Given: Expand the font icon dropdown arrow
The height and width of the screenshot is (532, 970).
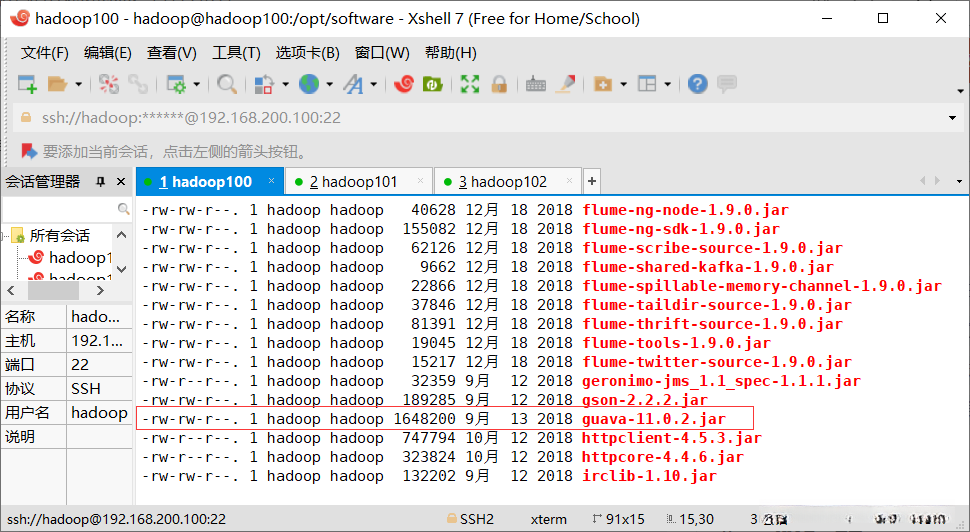Looking at the screenshot, I should (374, 84).
